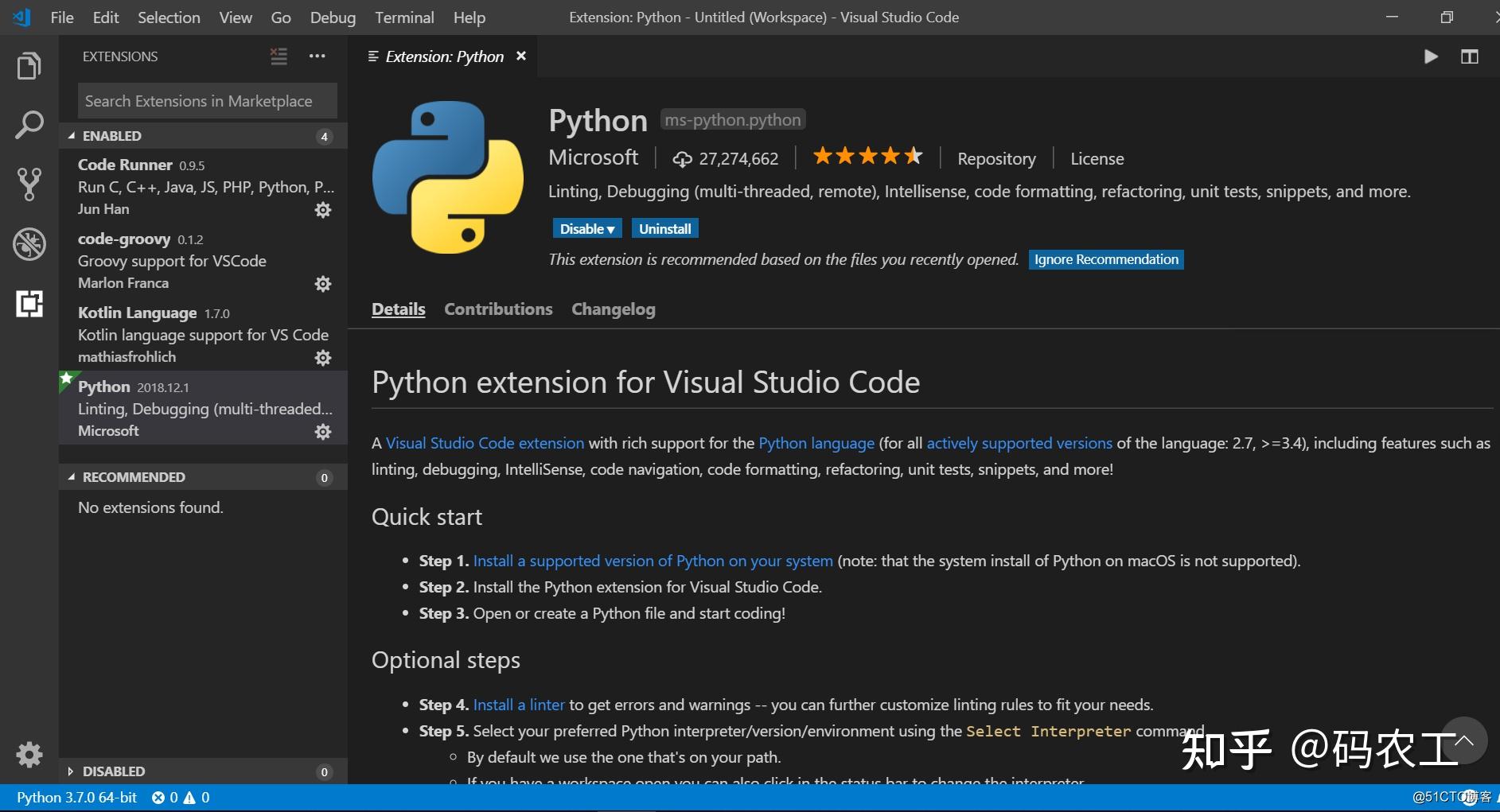
Task: Open Install a supported version of Python link
Action: pos(653,561)
